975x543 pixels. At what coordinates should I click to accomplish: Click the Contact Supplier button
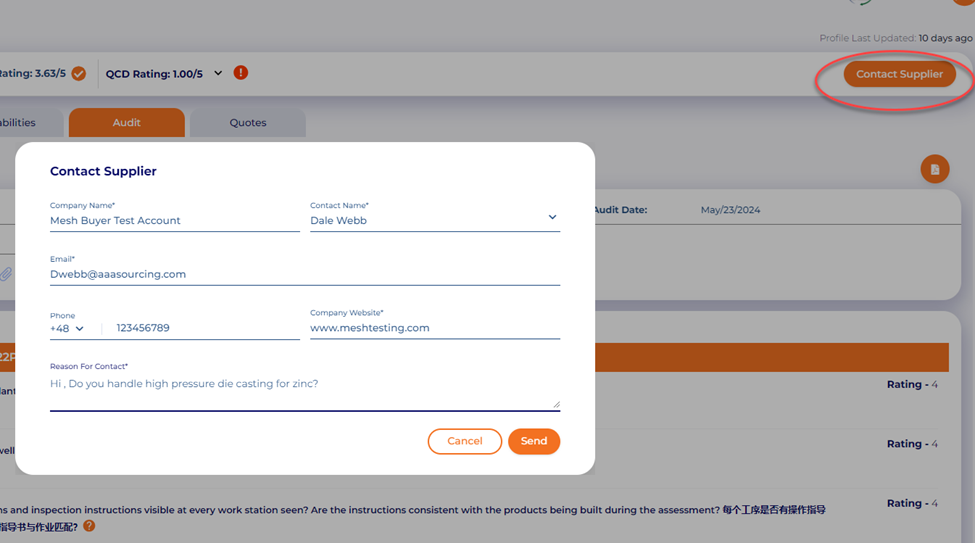[x=899, y=74]
